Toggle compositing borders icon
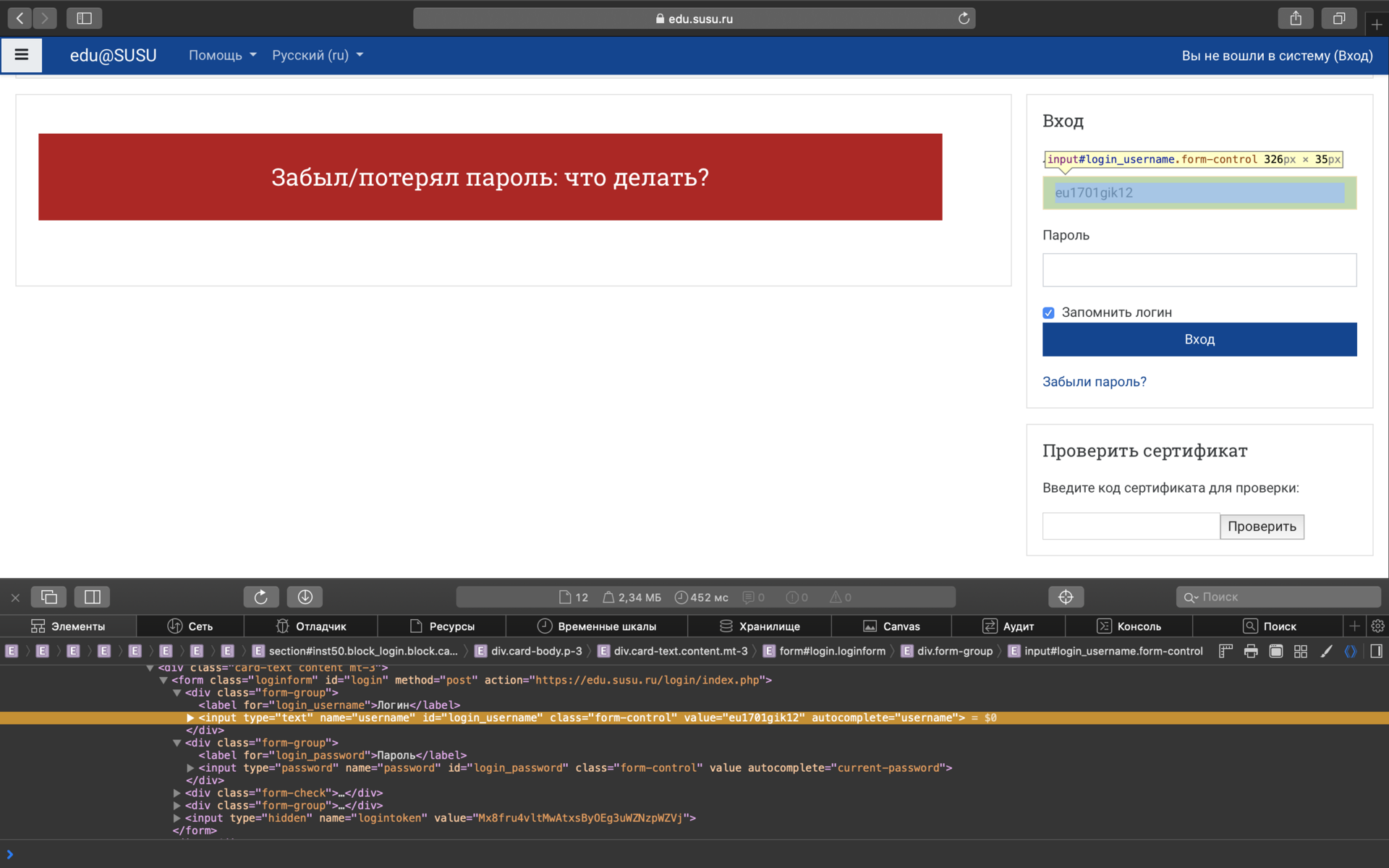1389x868 pixels. pos(1276,651)
